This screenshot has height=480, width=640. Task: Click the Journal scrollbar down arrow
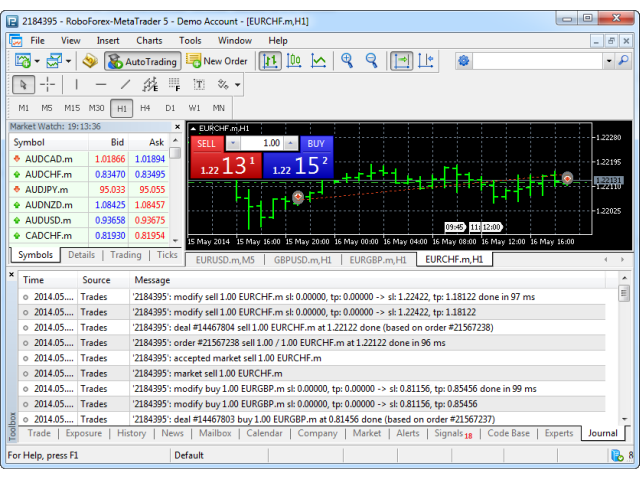[624, 419]
